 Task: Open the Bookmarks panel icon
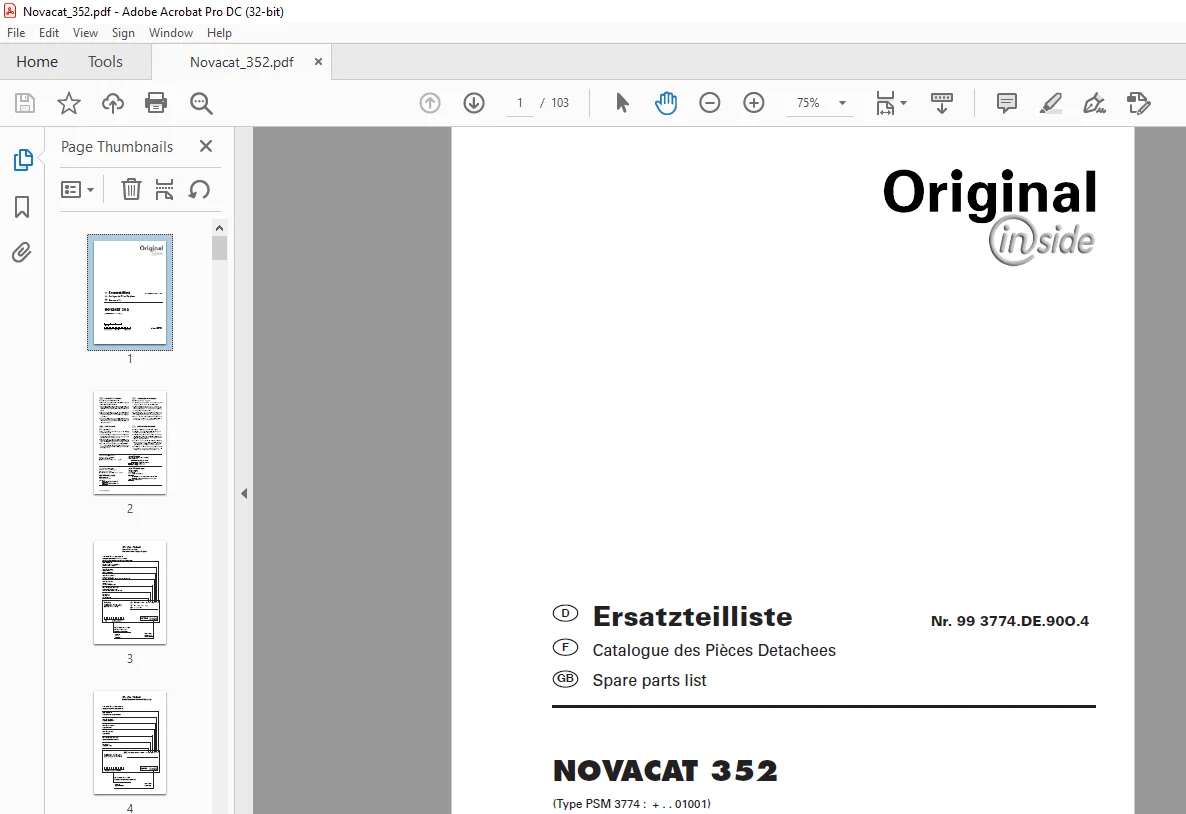pos(22,207)
